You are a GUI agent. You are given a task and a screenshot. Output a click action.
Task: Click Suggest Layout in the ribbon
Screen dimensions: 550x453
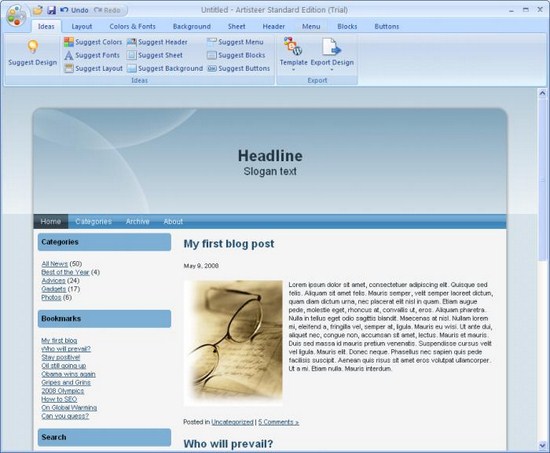(x=94, y=68)
